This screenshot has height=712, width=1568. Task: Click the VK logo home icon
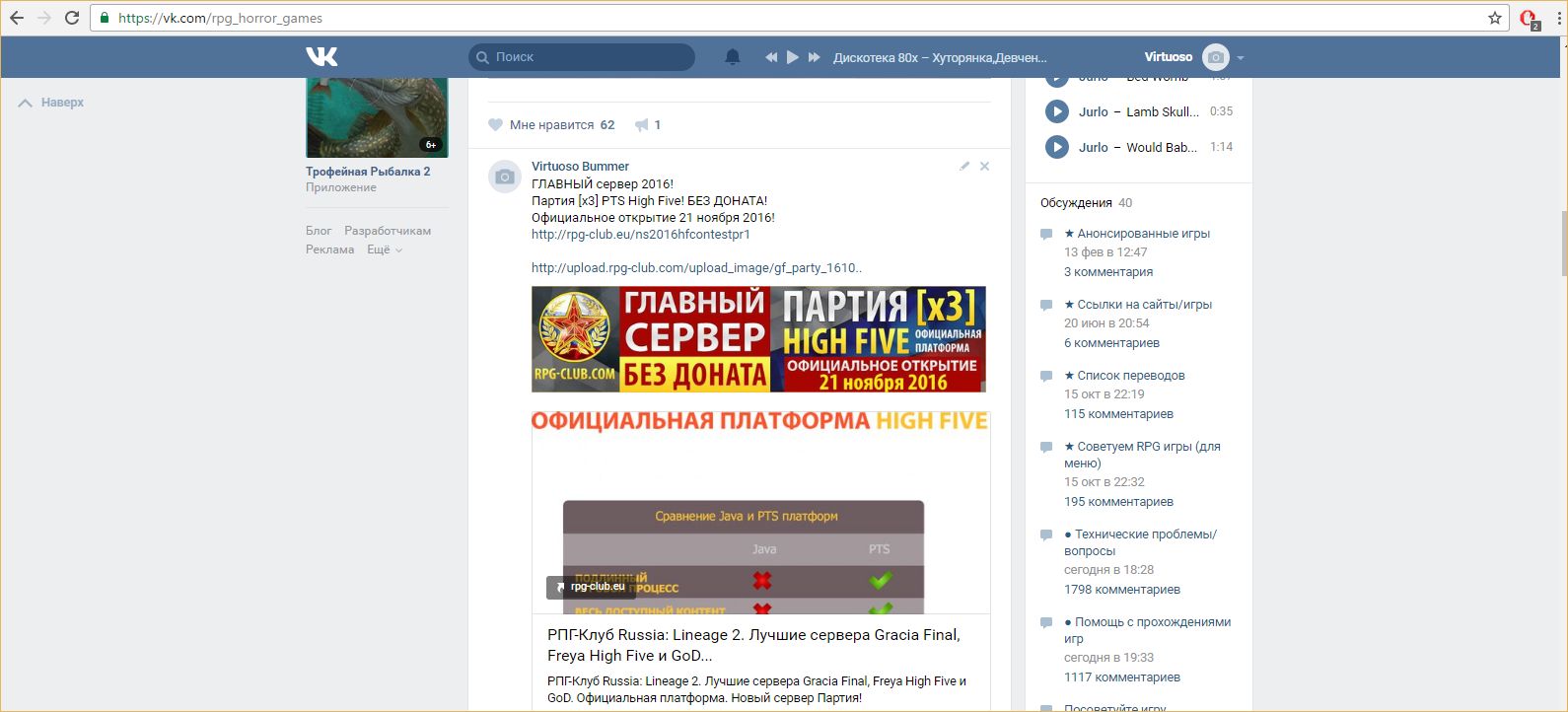[321, 57]
